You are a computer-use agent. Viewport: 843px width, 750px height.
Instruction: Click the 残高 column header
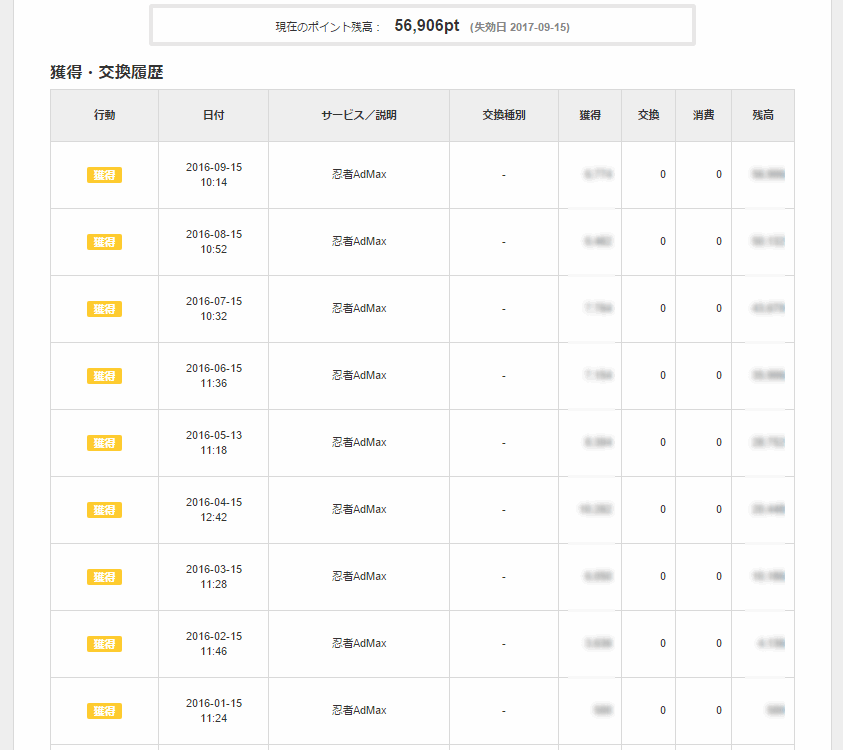point(763,115)
